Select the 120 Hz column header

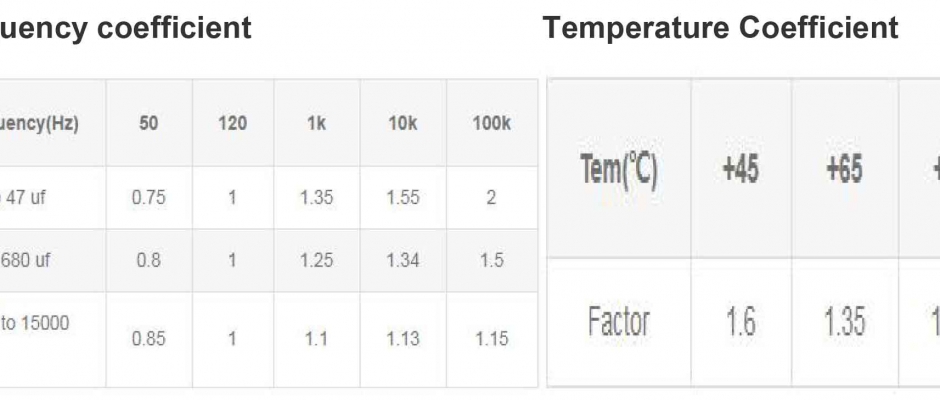click(232, 124)
